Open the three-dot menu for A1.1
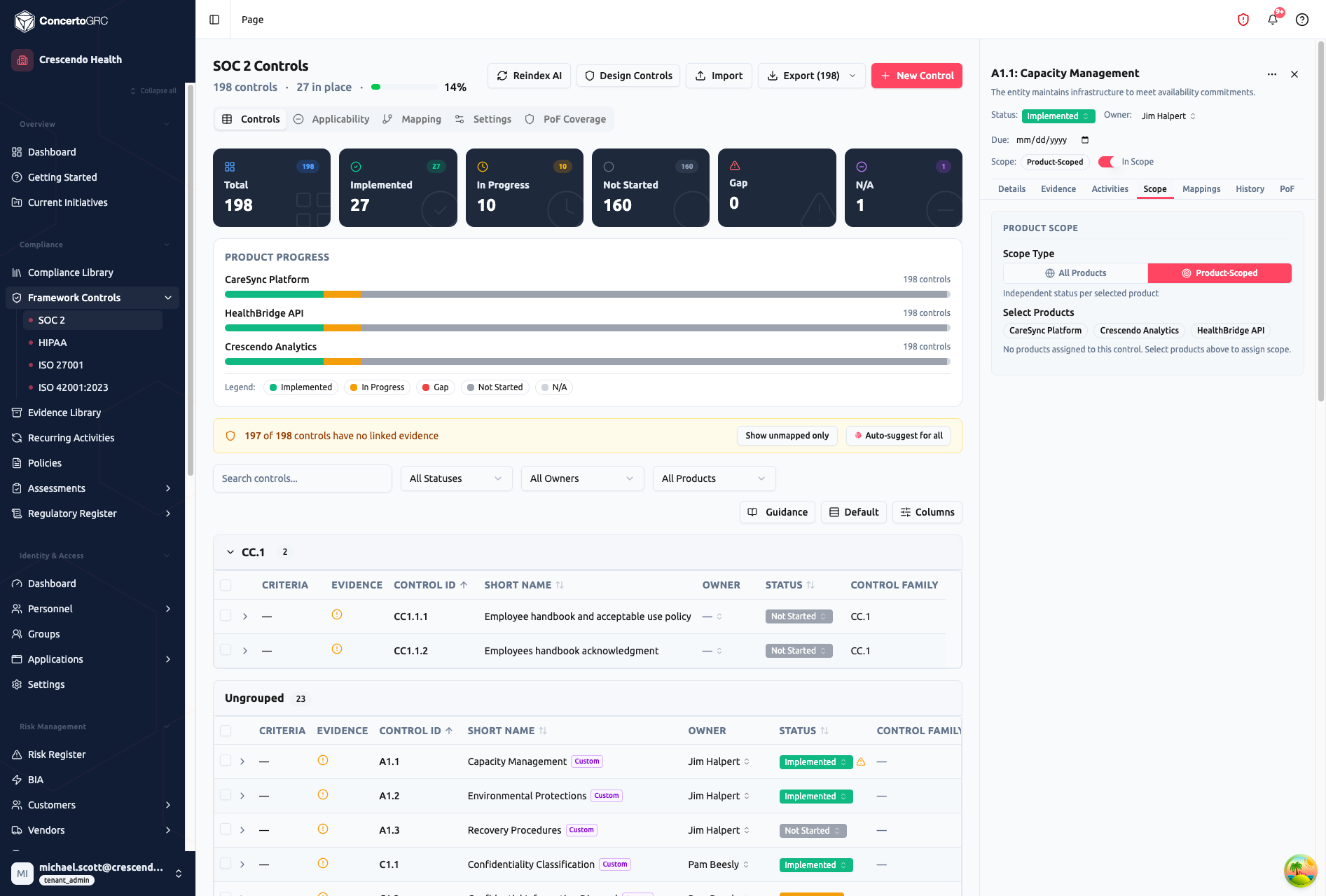The image size is (1326, 896). click(1272, 74)
